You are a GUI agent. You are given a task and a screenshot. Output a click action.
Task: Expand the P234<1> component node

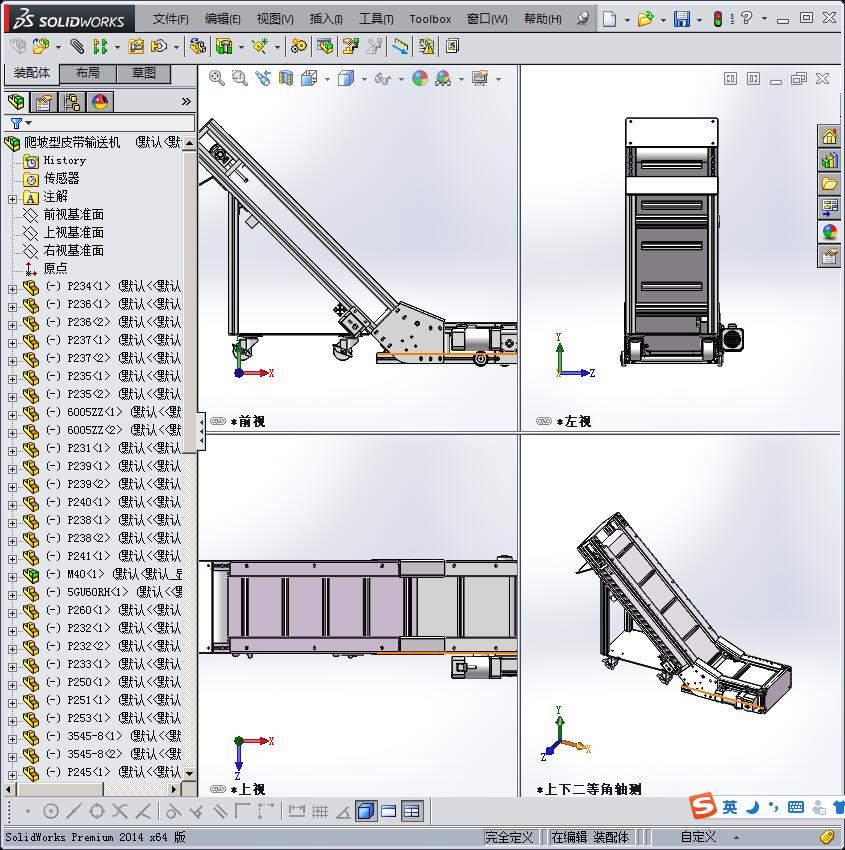tap(12, 289)
